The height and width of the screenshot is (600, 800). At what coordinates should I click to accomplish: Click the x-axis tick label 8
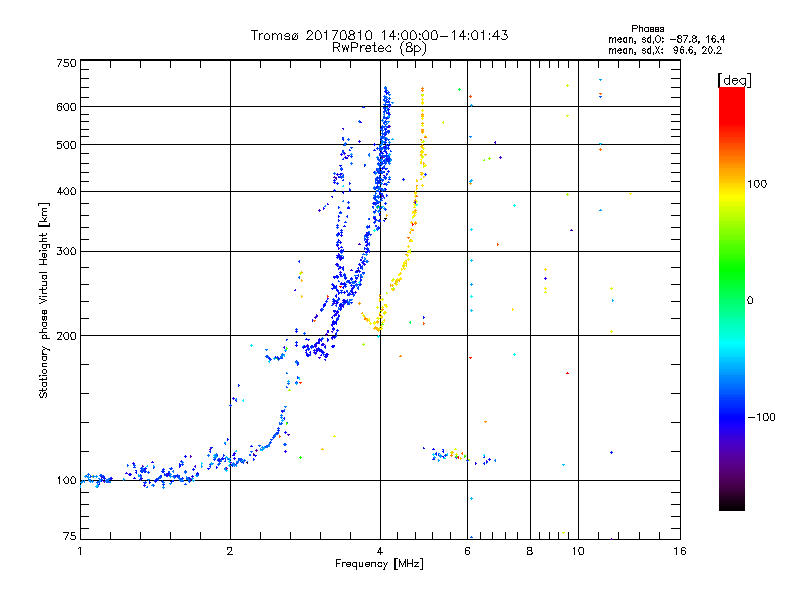[x=530, y=551]
